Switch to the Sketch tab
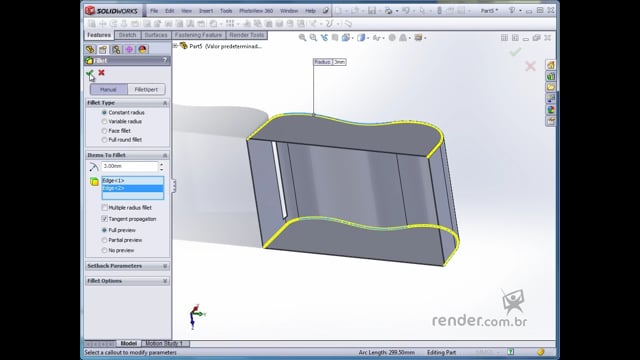The height and width of the screenshot is (360, 640). [x=127, y=35]
